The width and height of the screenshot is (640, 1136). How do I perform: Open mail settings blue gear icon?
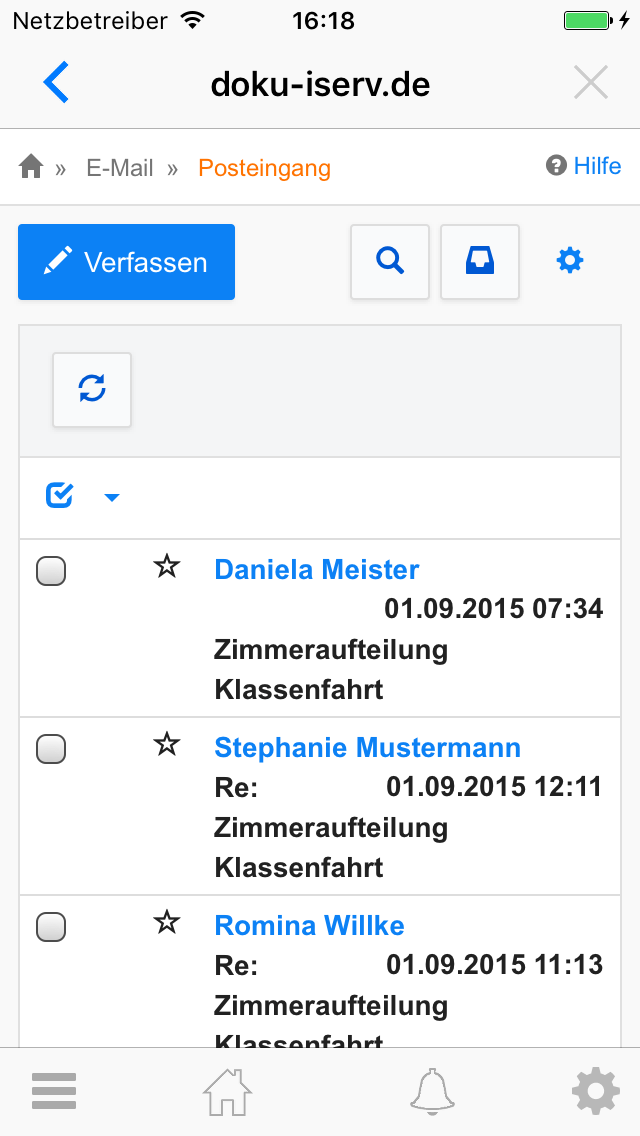coord(570,262)
